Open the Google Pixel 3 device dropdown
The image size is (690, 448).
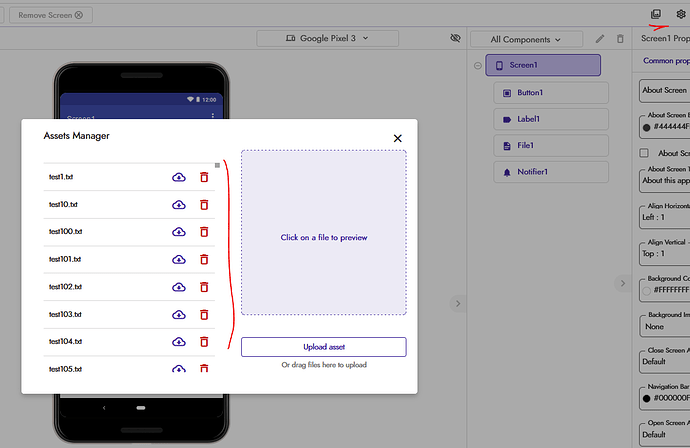click(x=327, y=38)
